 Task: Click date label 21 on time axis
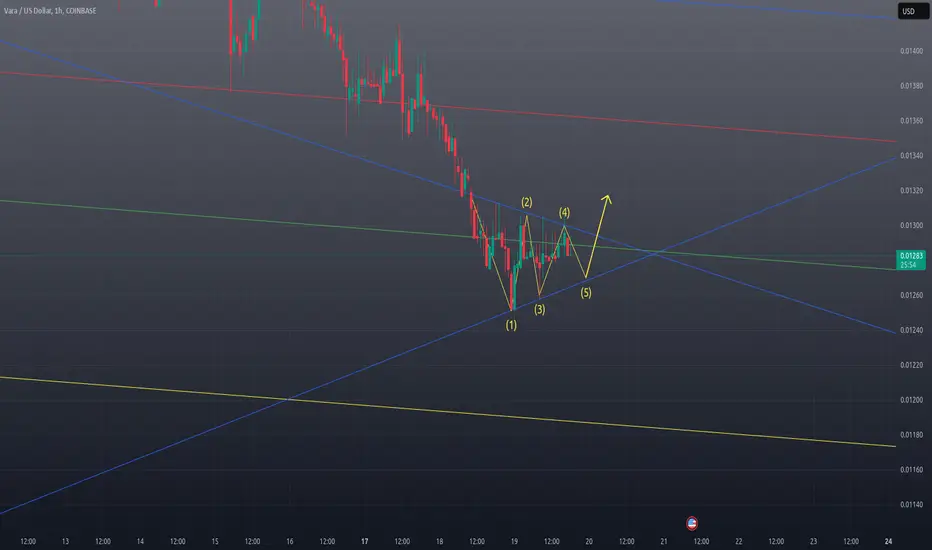(x=664, y=542)
